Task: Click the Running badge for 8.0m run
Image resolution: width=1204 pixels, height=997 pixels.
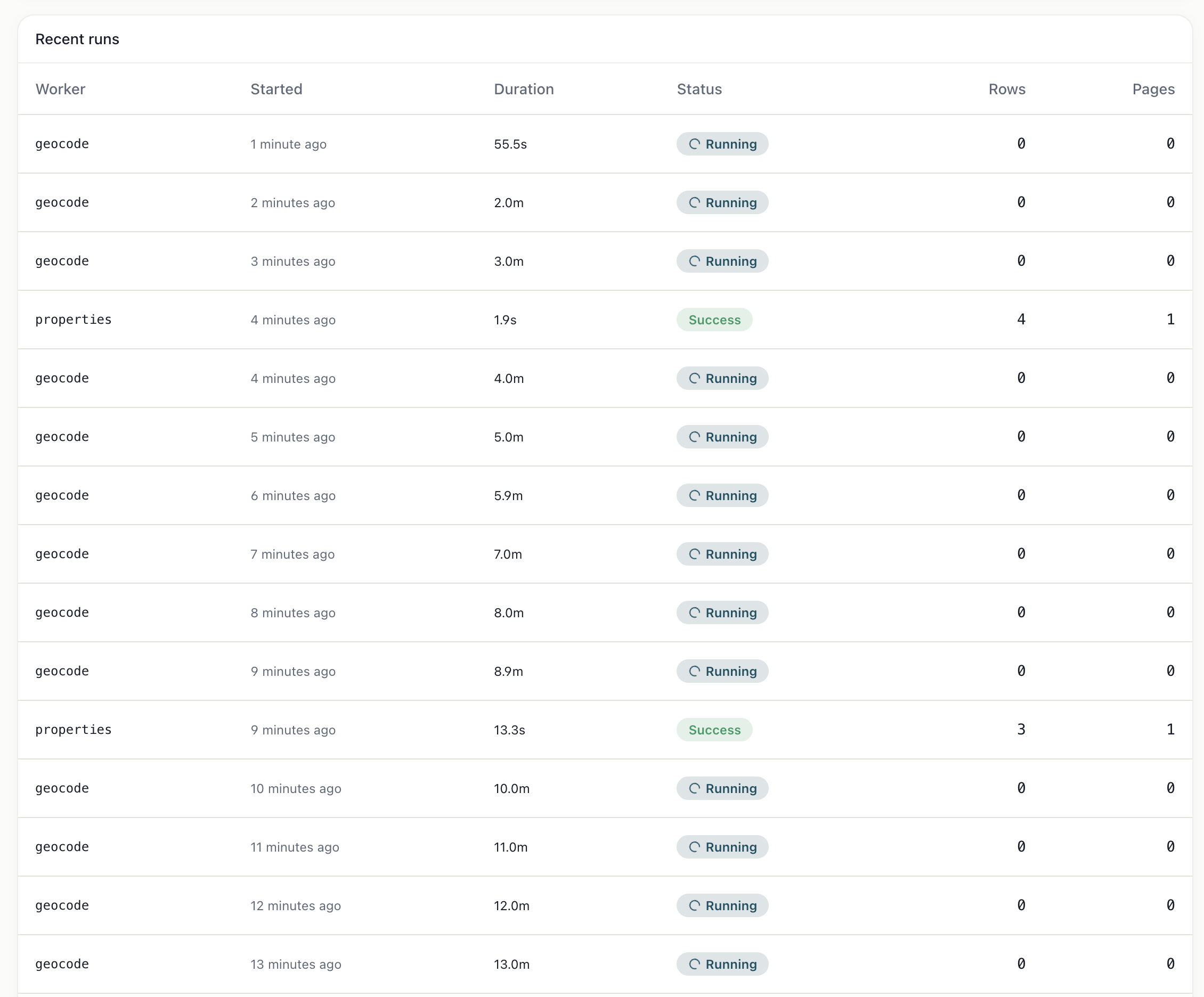Action: click(x=722, y=612)
